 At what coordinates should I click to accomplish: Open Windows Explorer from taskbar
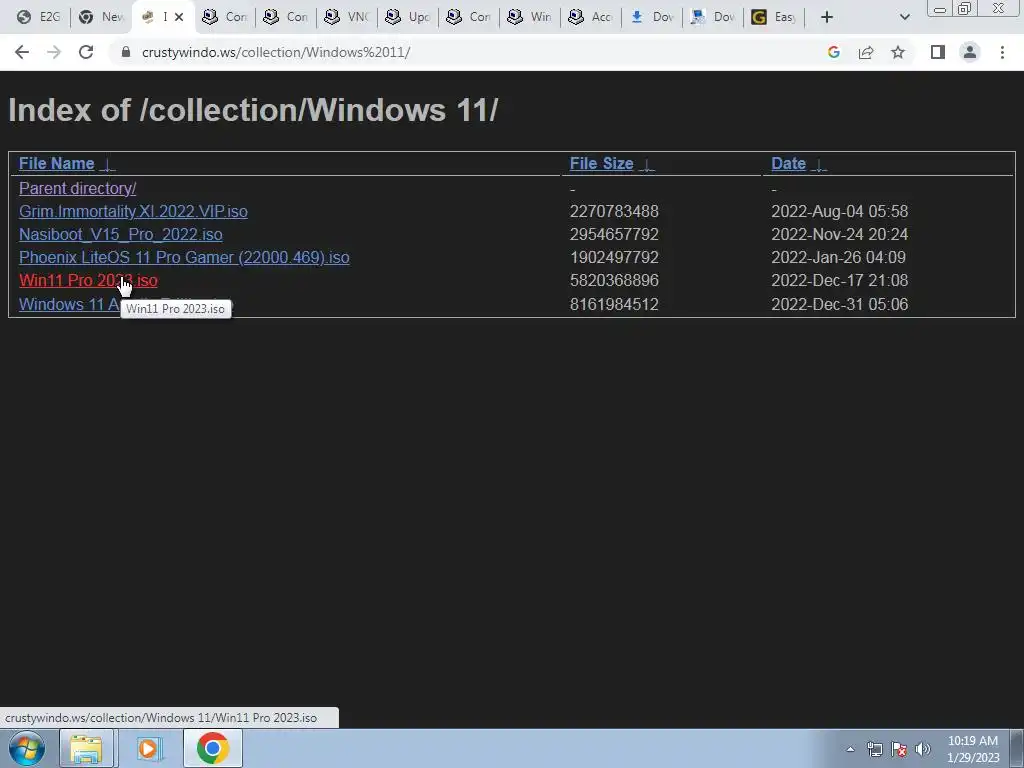click(86, 748)
